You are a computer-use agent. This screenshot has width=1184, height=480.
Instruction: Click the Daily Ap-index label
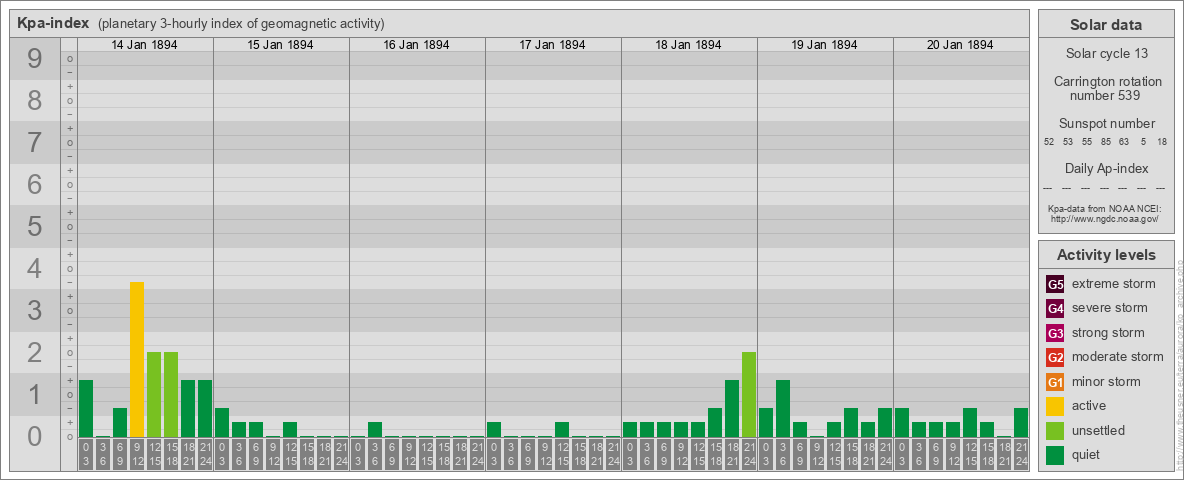1106,169
